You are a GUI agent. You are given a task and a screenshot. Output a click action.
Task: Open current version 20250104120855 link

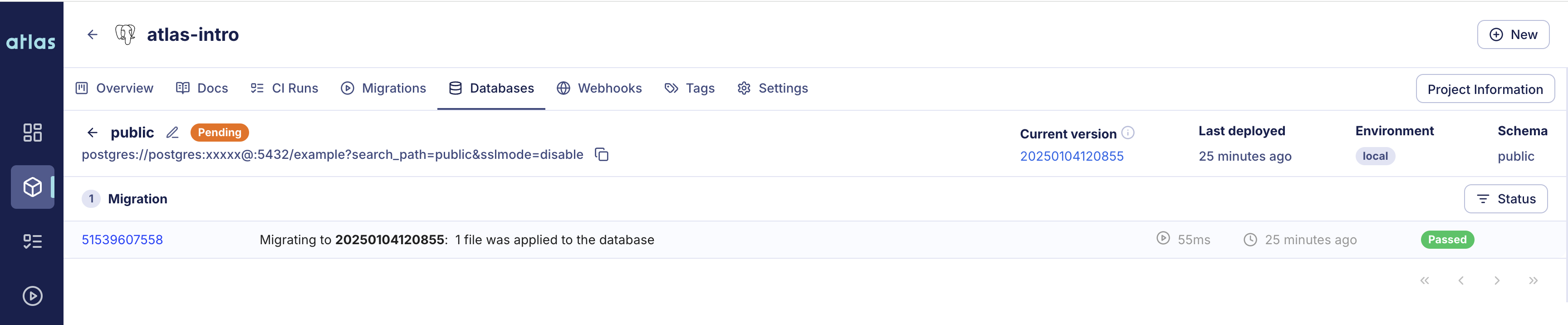click(1071, 157)
